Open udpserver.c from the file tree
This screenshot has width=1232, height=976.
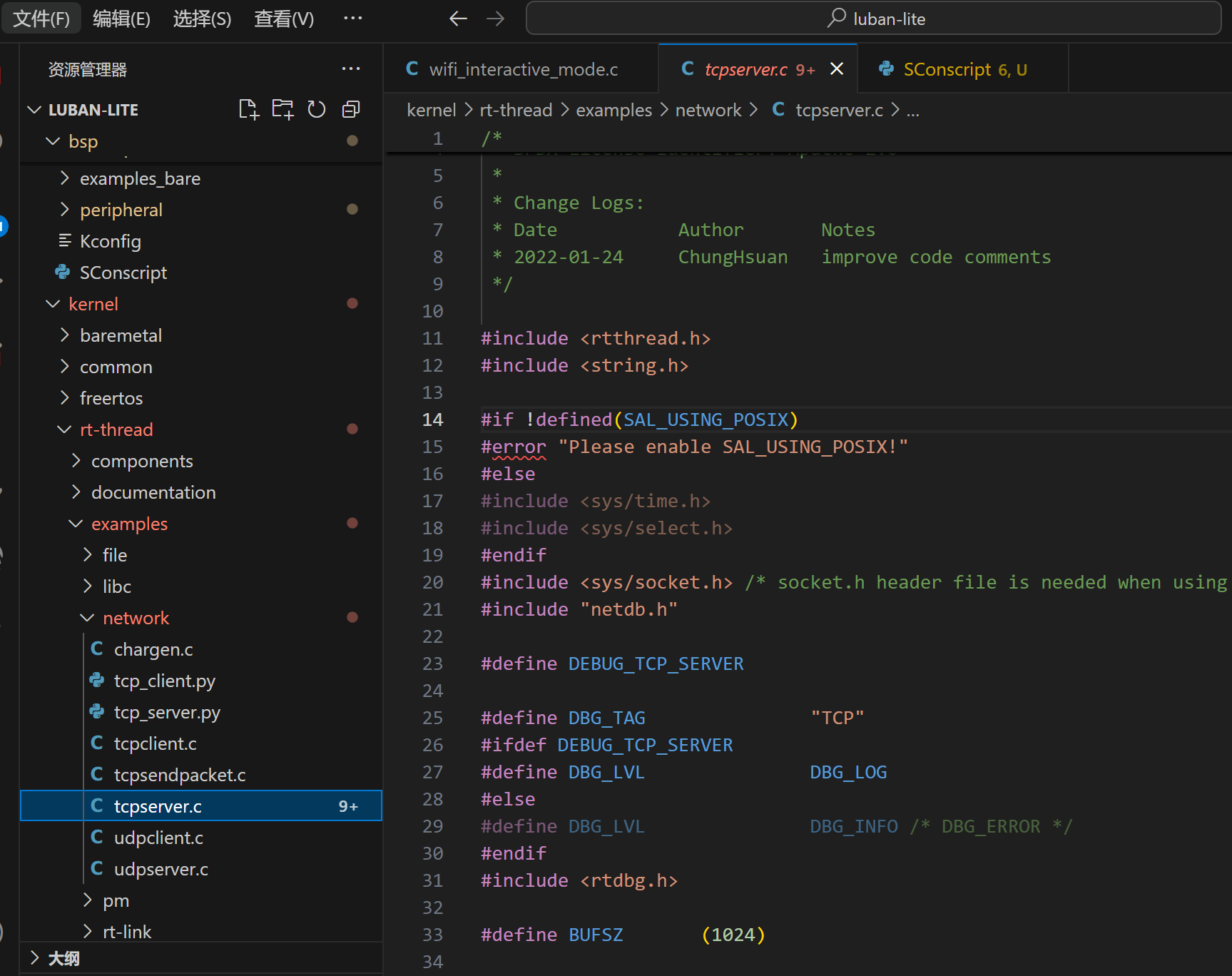pyautogui.click(x=161, y=869)
